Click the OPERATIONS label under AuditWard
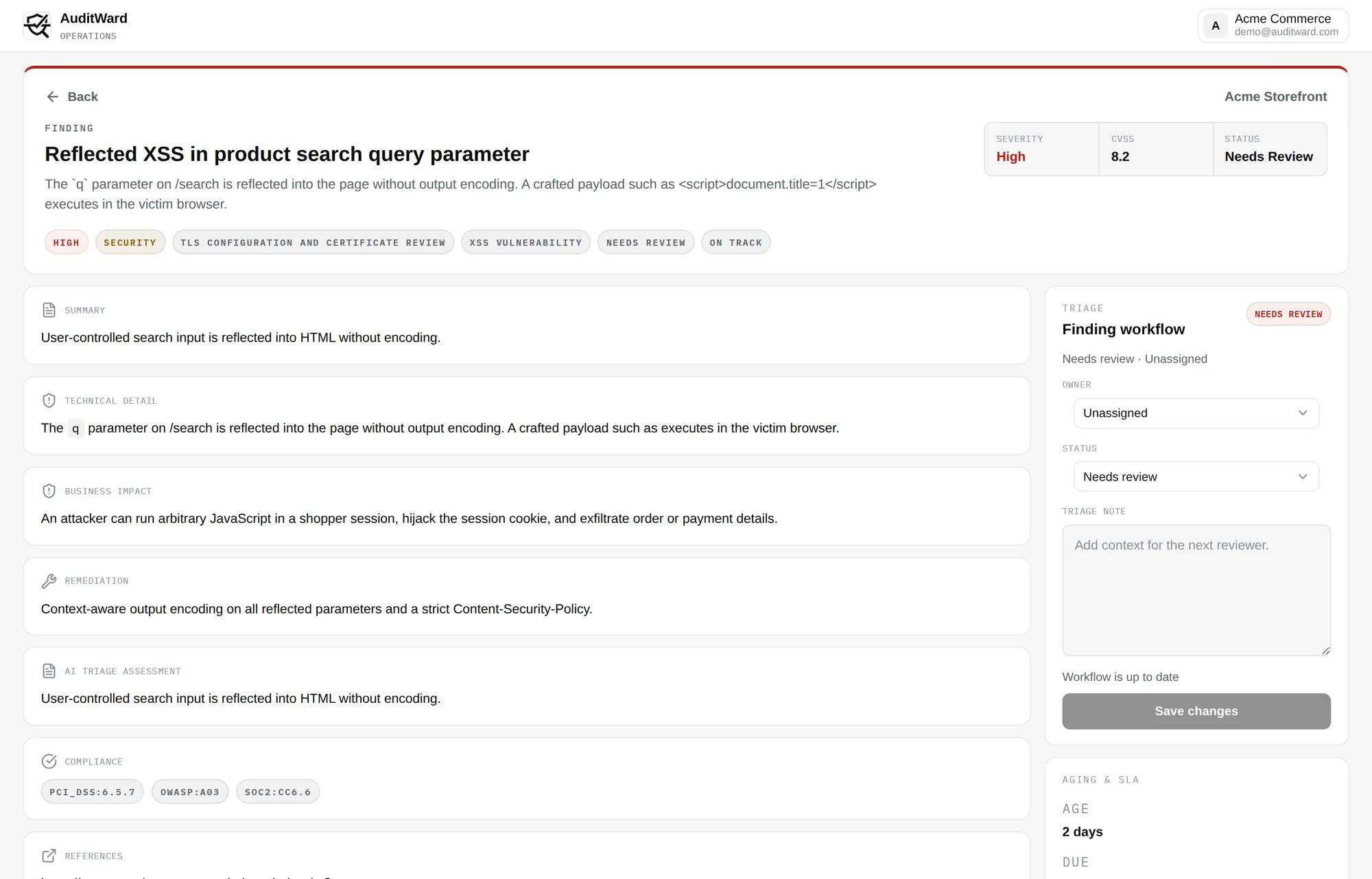The image size is (1372, 879). click(88, 36)
